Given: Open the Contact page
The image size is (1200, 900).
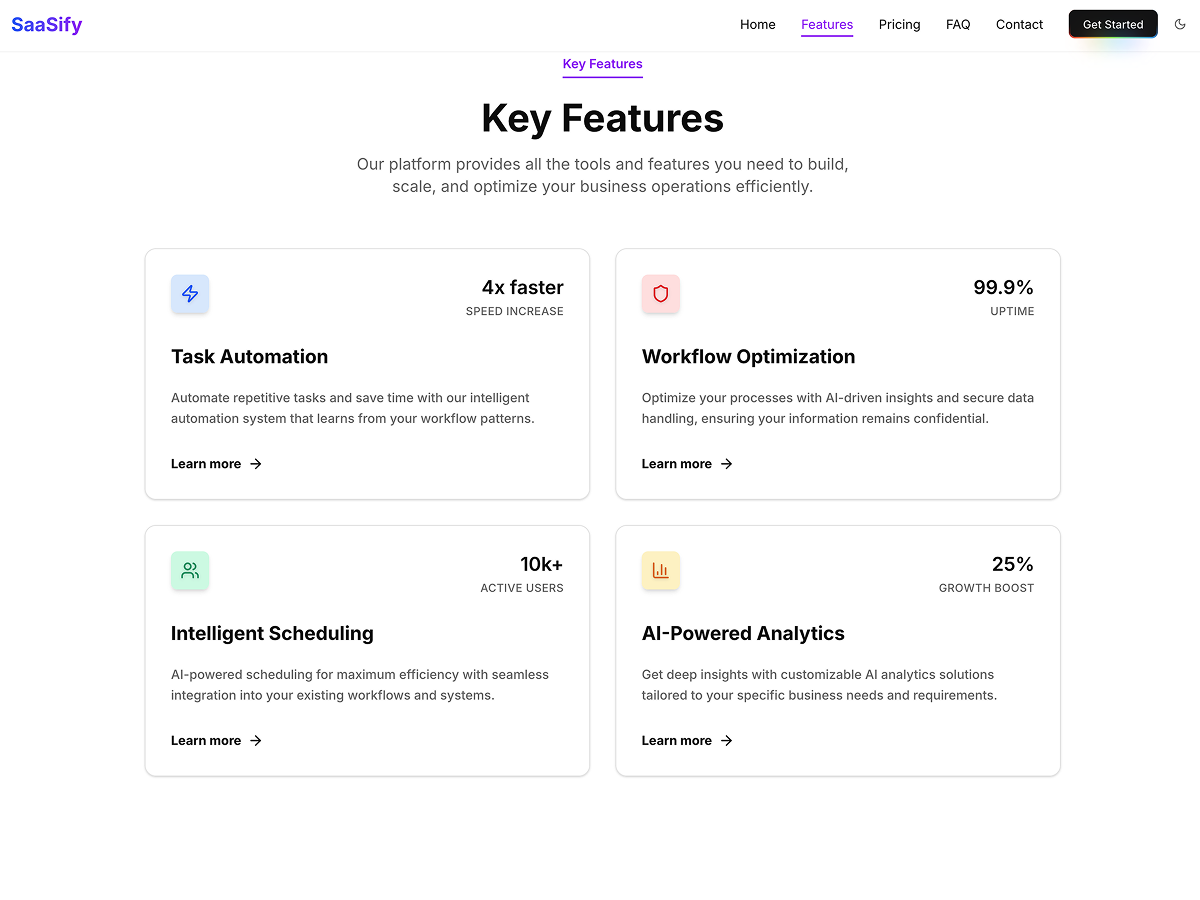Looking at the screenshot, I should 1019,24.
